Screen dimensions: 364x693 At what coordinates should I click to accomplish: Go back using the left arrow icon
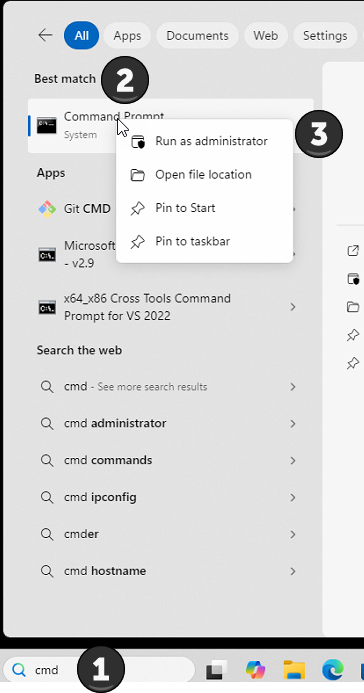pyautogui.click(x=45, y=35)
